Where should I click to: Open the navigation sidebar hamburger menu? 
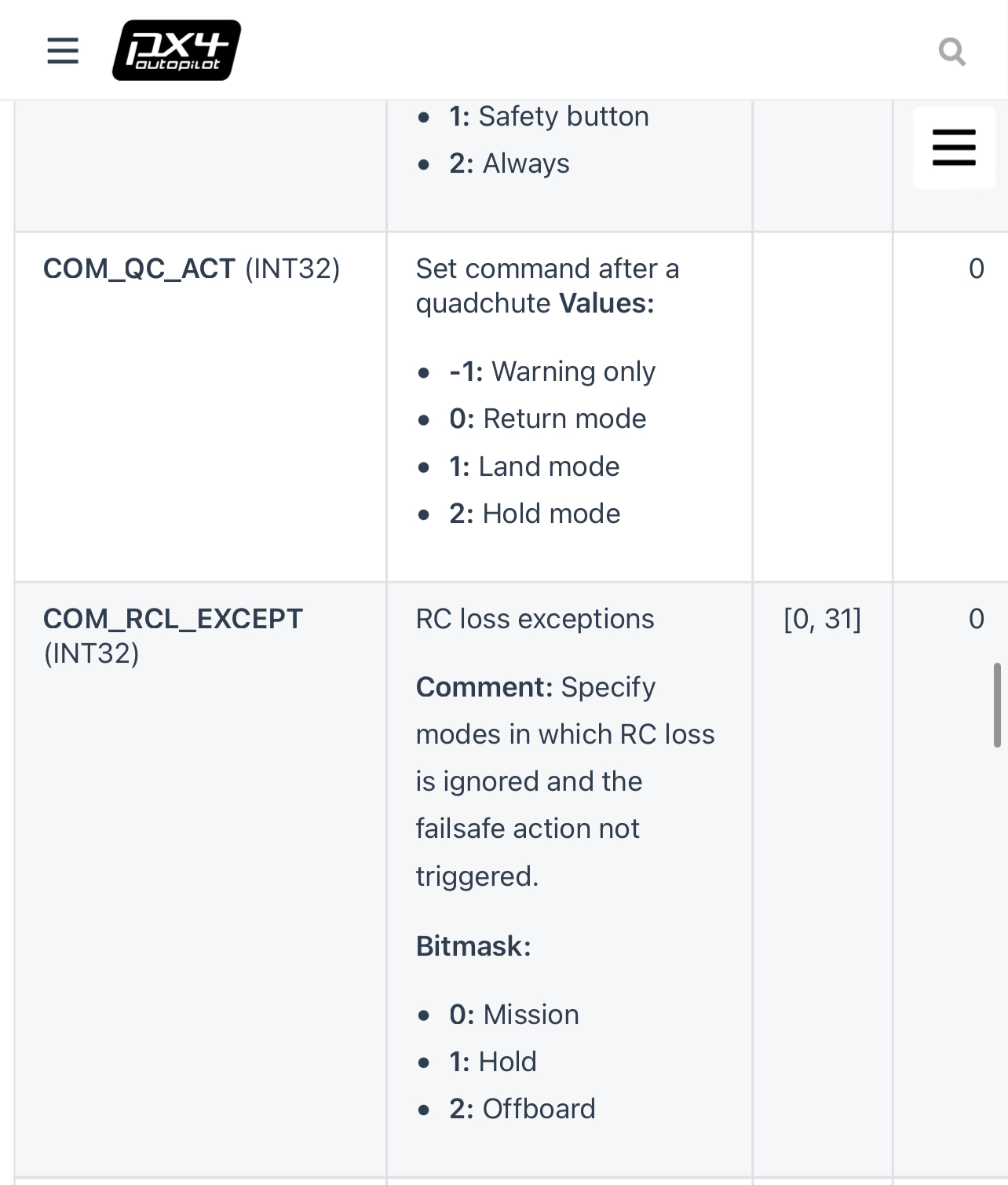pyautogui.click(x=61, y=50)
